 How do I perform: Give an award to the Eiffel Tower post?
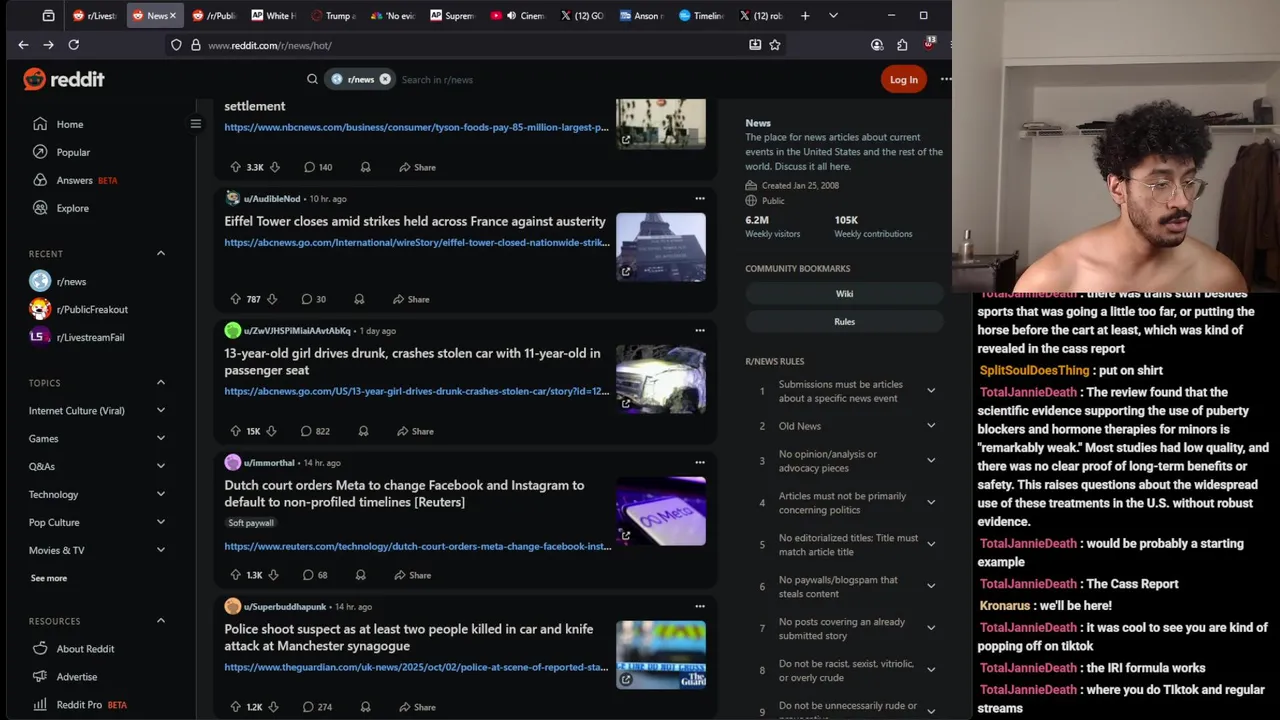(359, 299)
